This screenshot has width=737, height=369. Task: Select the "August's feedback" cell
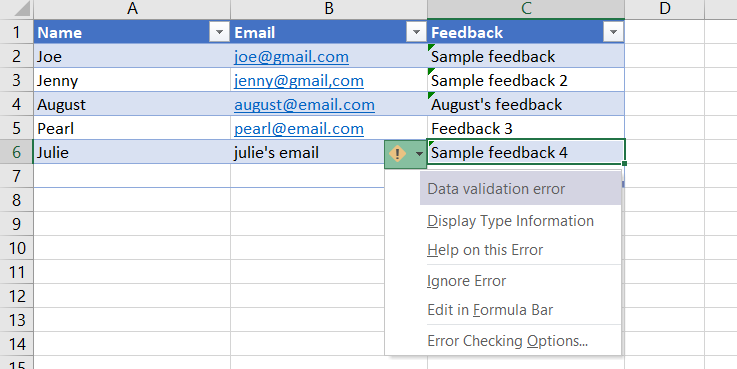[526, 104]
